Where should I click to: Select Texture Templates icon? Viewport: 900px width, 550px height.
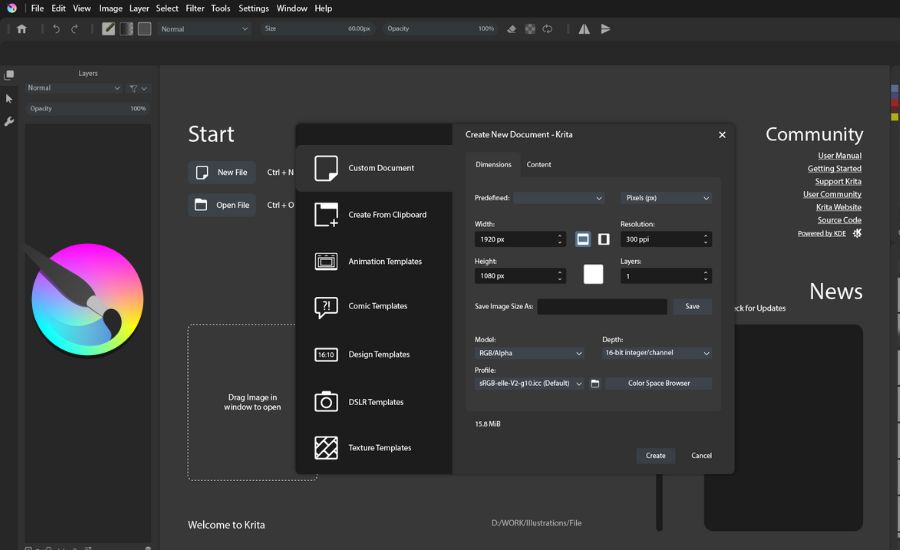tap(326, 448)
